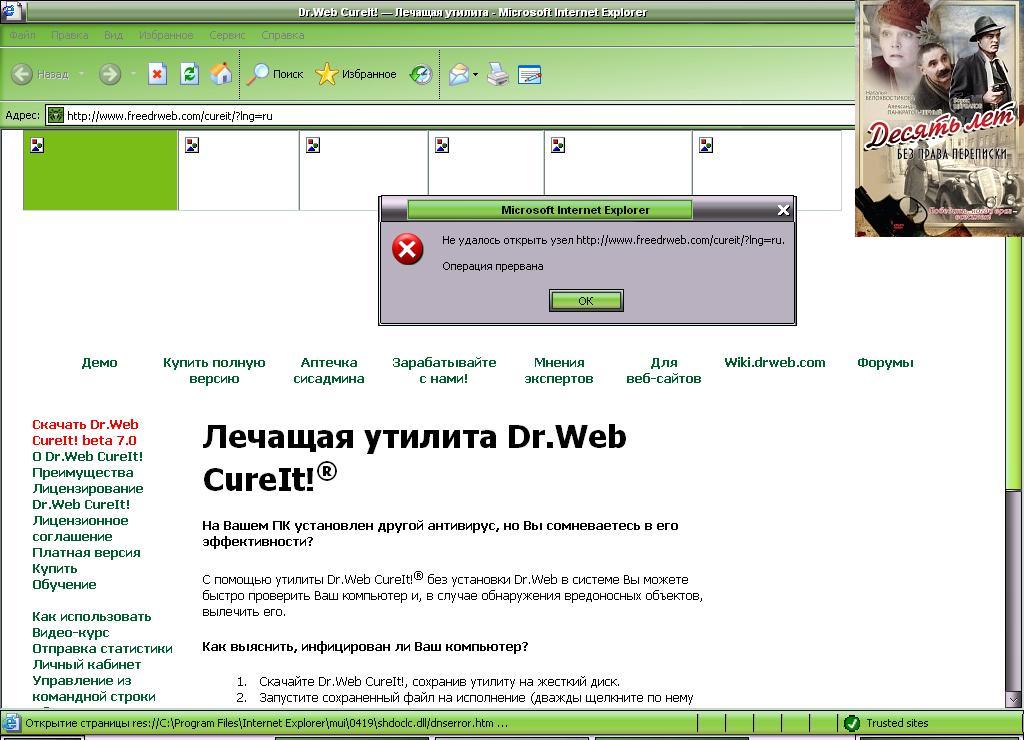1024x740 pixels.
Task: Expand the Mail button dropdown arrow
Action: (x=475, y=74)
